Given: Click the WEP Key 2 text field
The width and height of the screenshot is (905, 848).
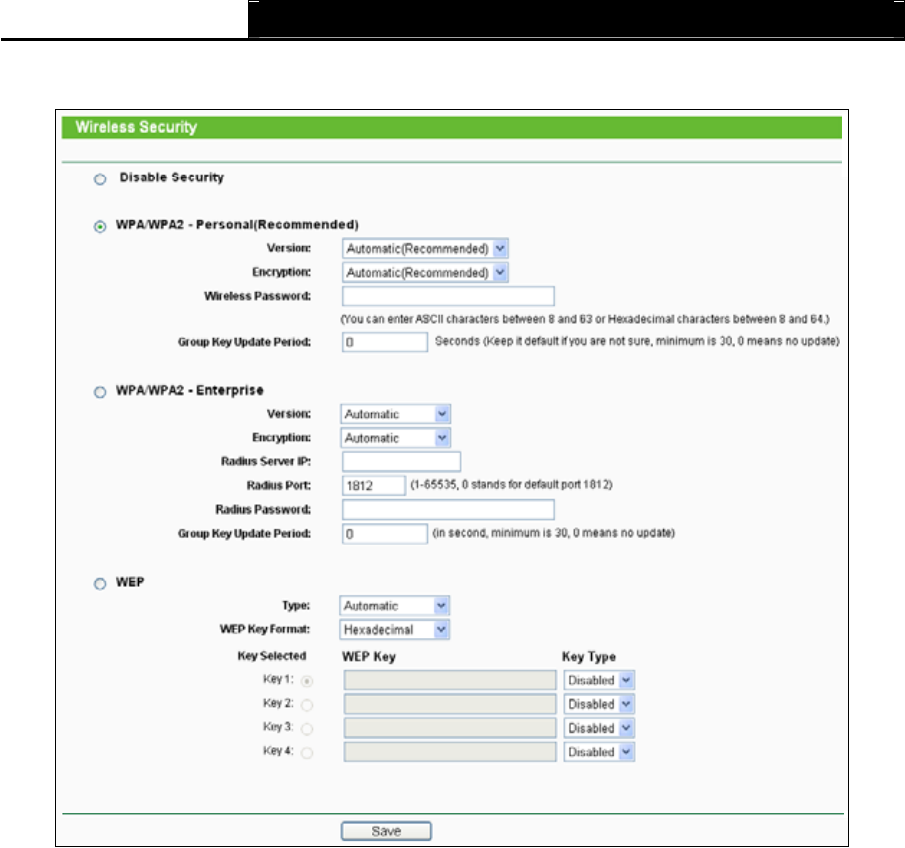Looking at the screenshot, I should (450, 704).
